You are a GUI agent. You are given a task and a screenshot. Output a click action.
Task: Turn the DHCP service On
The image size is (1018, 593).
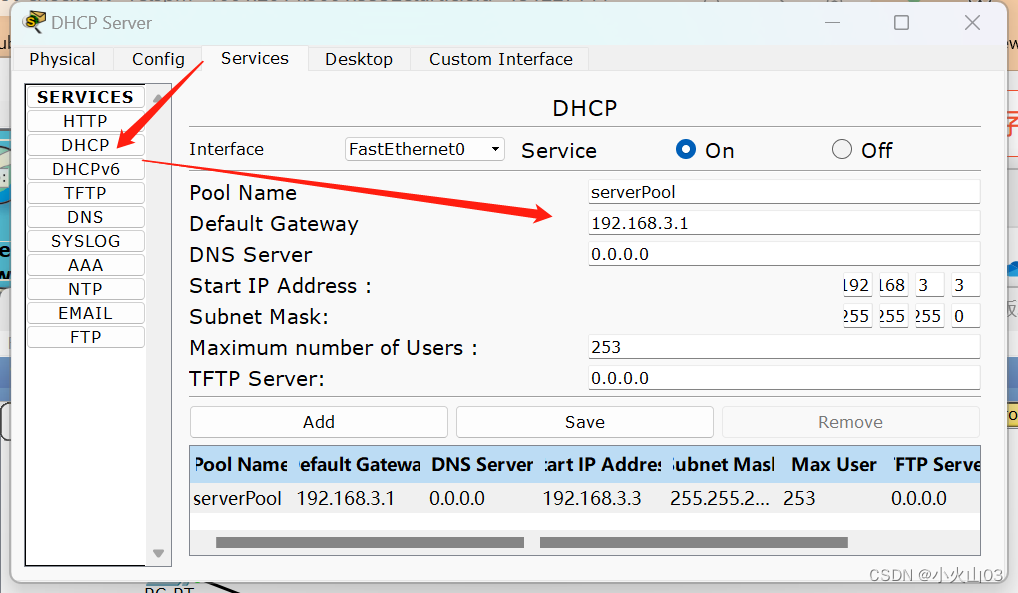(686, 149)
